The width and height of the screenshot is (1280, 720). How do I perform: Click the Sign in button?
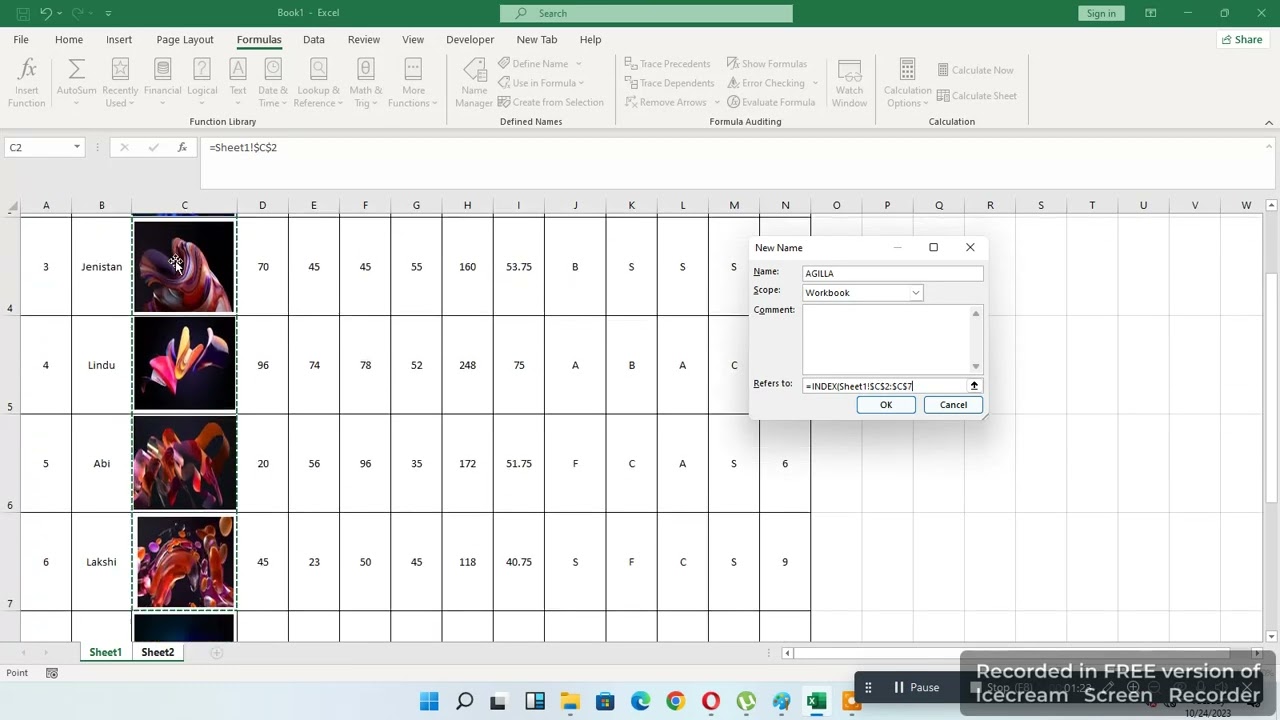click(x=1101, y=13)
